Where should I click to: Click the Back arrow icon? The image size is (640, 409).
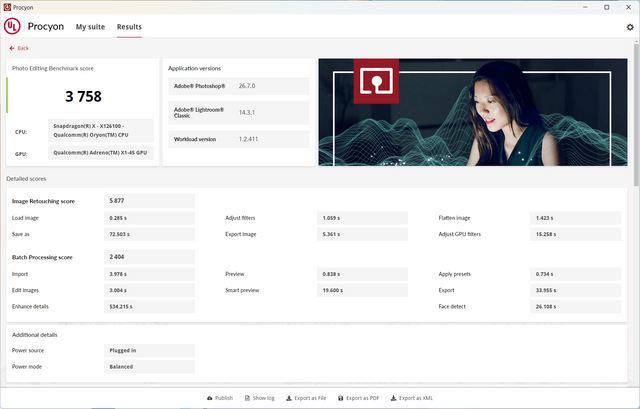[12, 48]
